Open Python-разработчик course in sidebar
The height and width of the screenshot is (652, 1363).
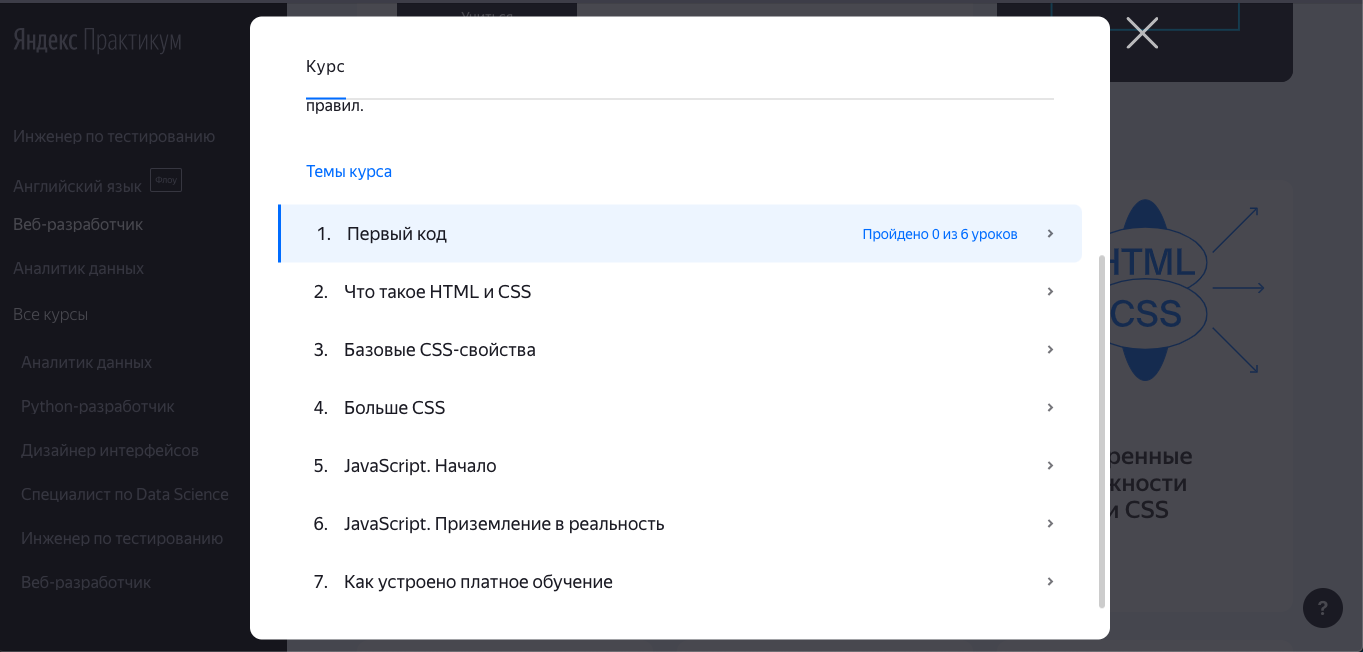pos(98,406)
